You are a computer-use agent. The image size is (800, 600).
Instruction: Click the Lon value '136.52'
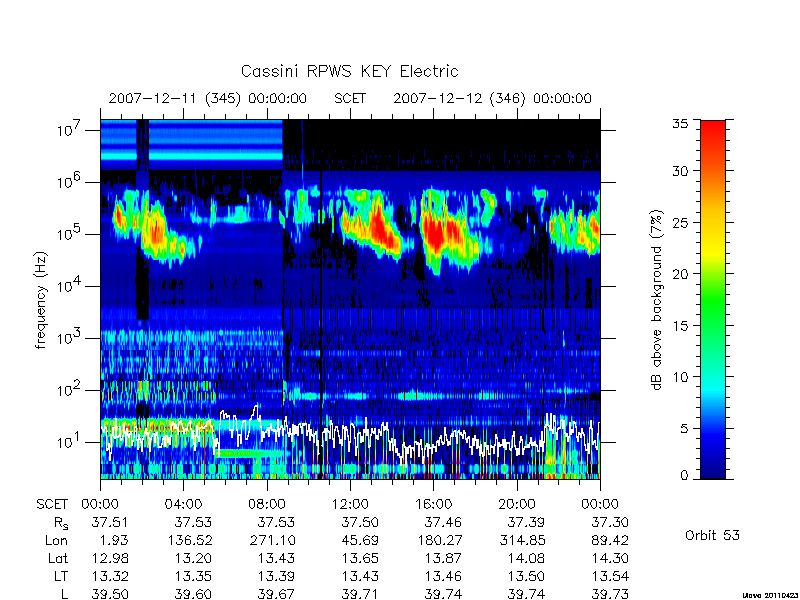(x=189, y=540)
